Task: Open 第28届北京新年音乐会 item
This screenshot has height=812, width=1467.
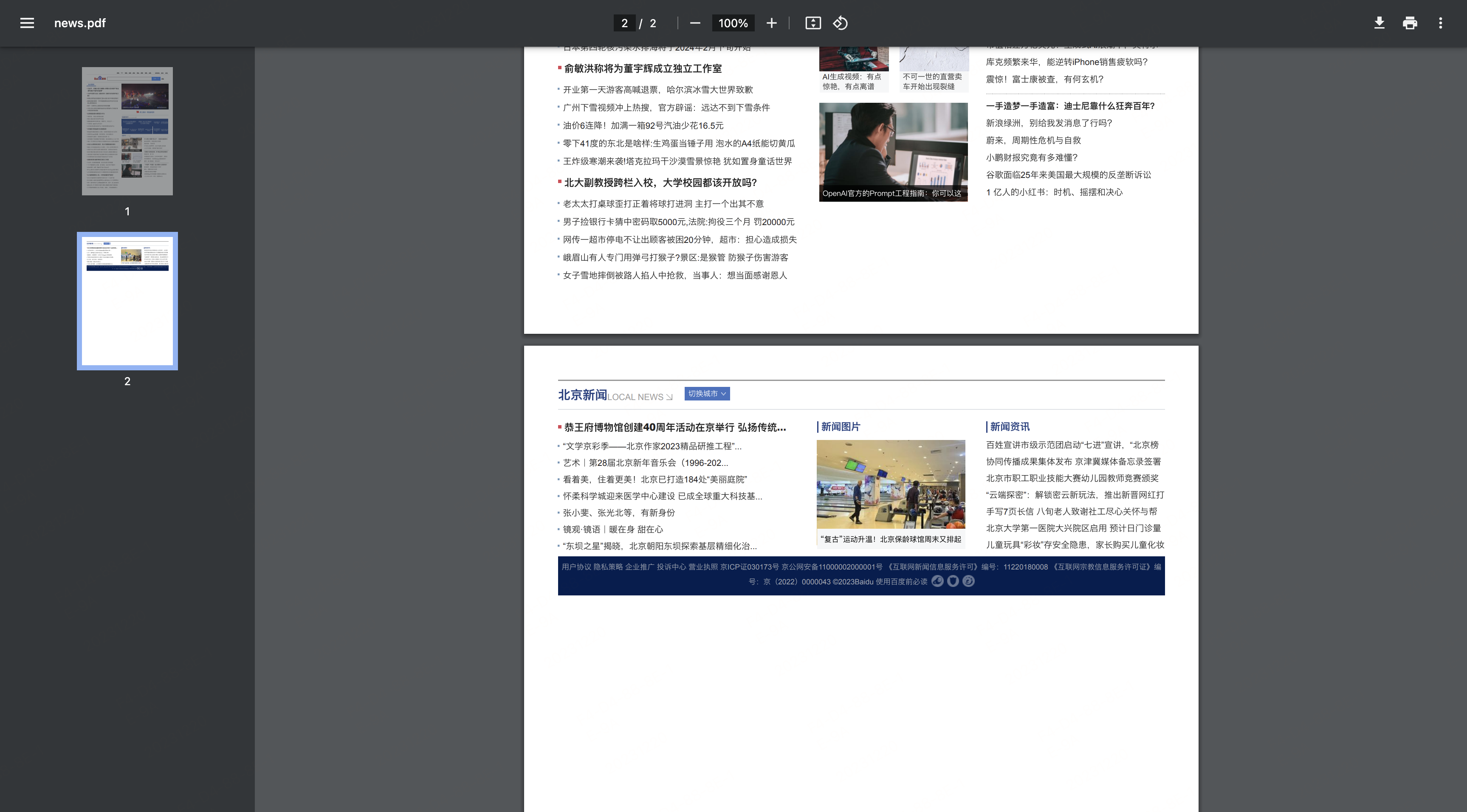Action: pyautogui.click(x=645, y=463)
